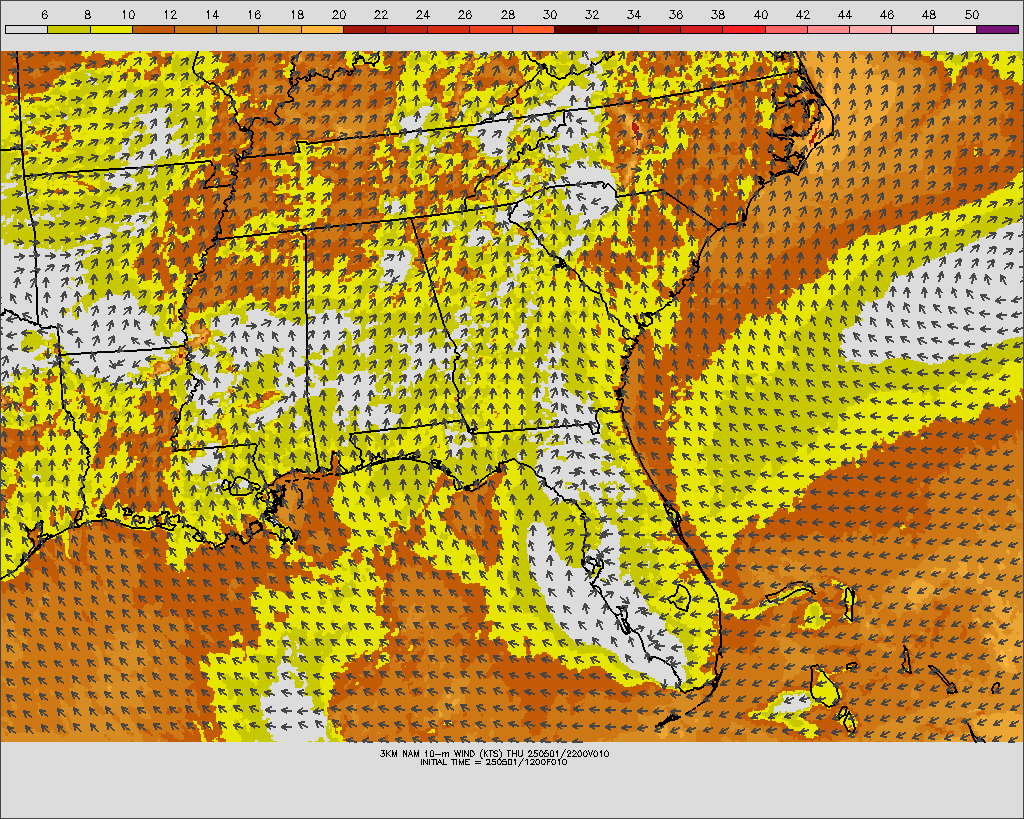Viewport: 1024px width, 819px height.
Task: Click the legend value "16"
Action: [255, 14]
